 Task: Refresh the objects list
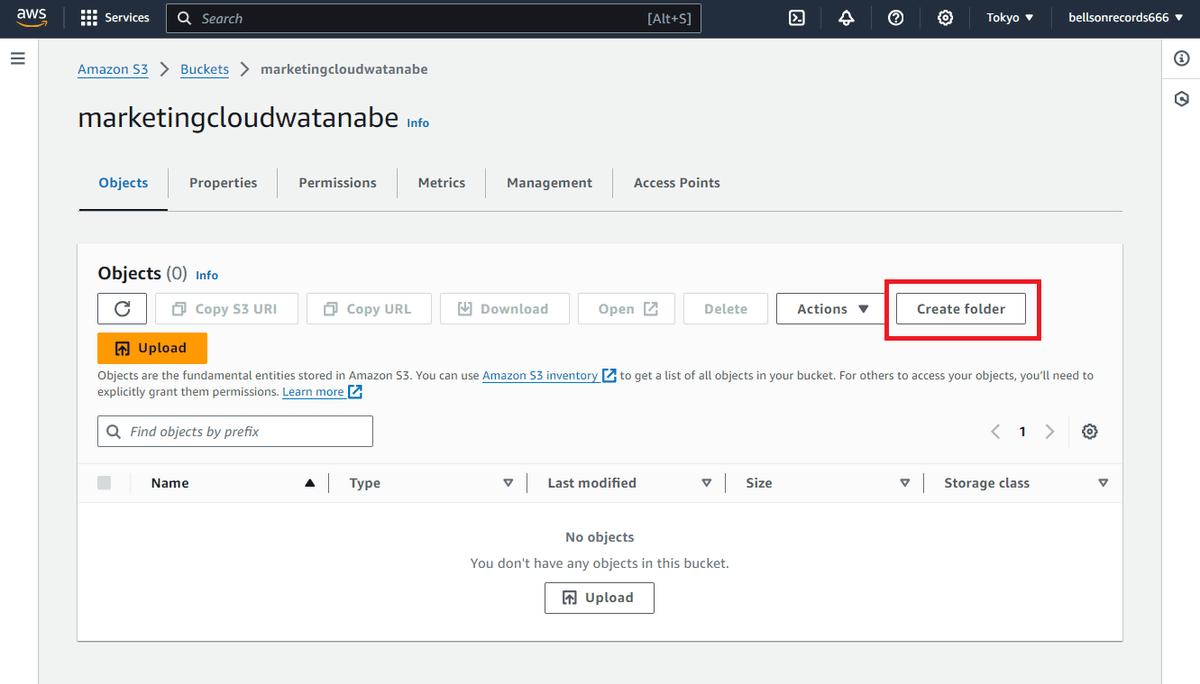[x=123, y=309]
